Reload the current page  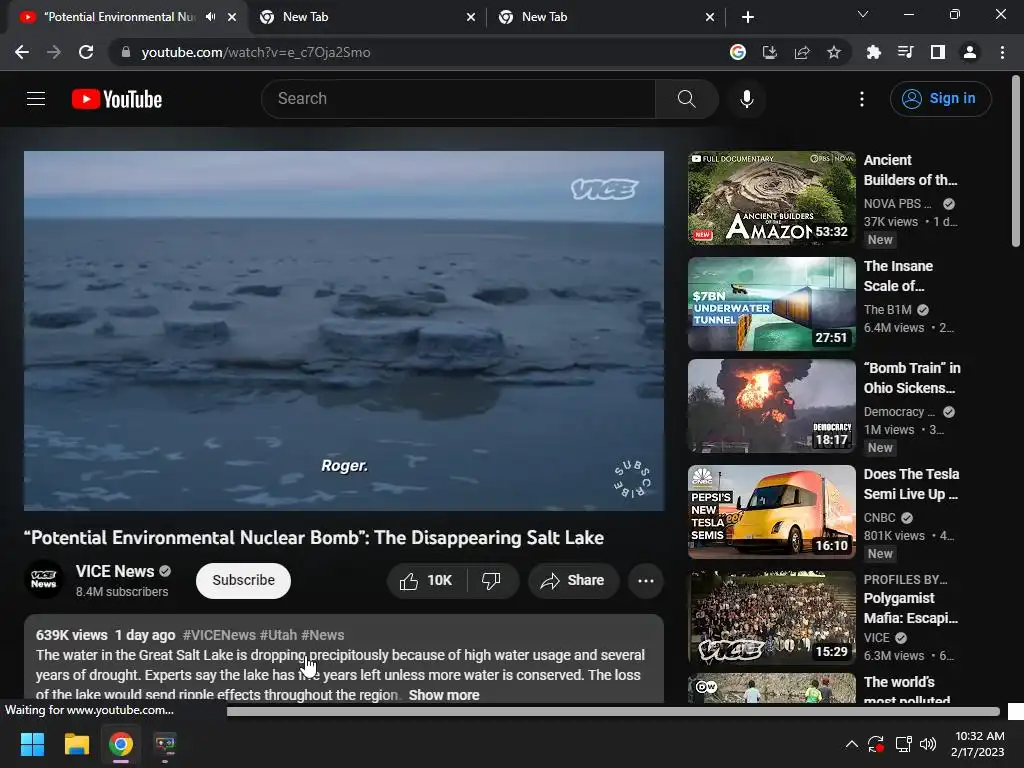[86, 52]
